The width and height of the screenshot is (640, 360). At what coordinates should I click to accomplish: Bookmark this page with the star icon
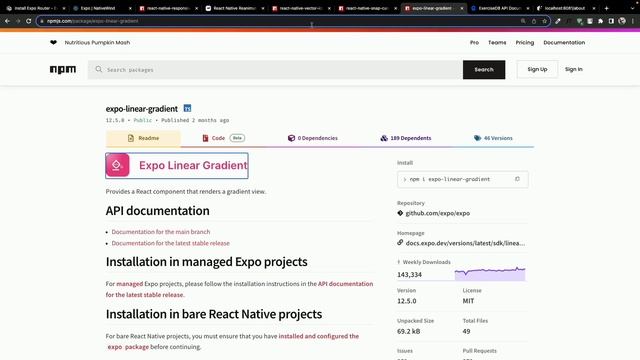click(x=544, y=21)
